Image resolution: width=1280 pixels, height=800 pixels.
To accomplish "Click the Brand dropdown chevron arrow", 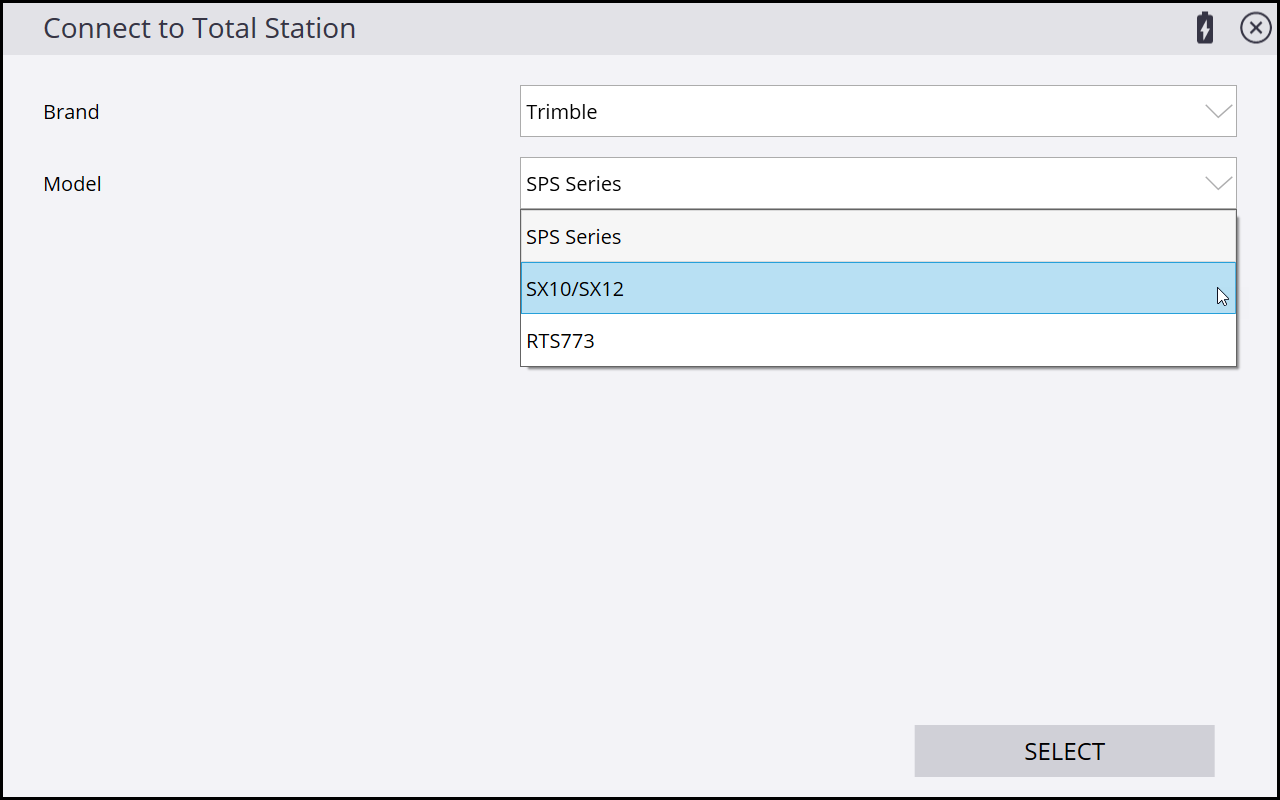I will [1218, 111].
